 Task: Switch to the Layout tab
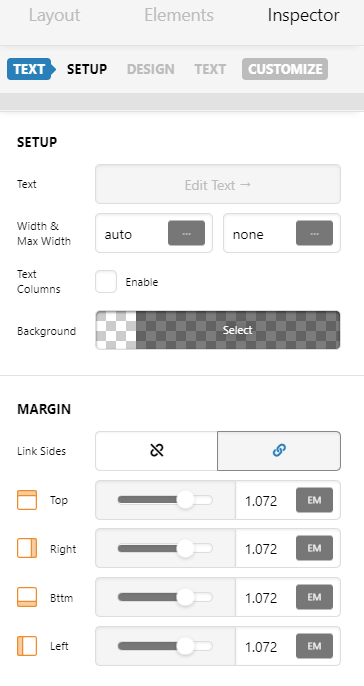[55, 15]
